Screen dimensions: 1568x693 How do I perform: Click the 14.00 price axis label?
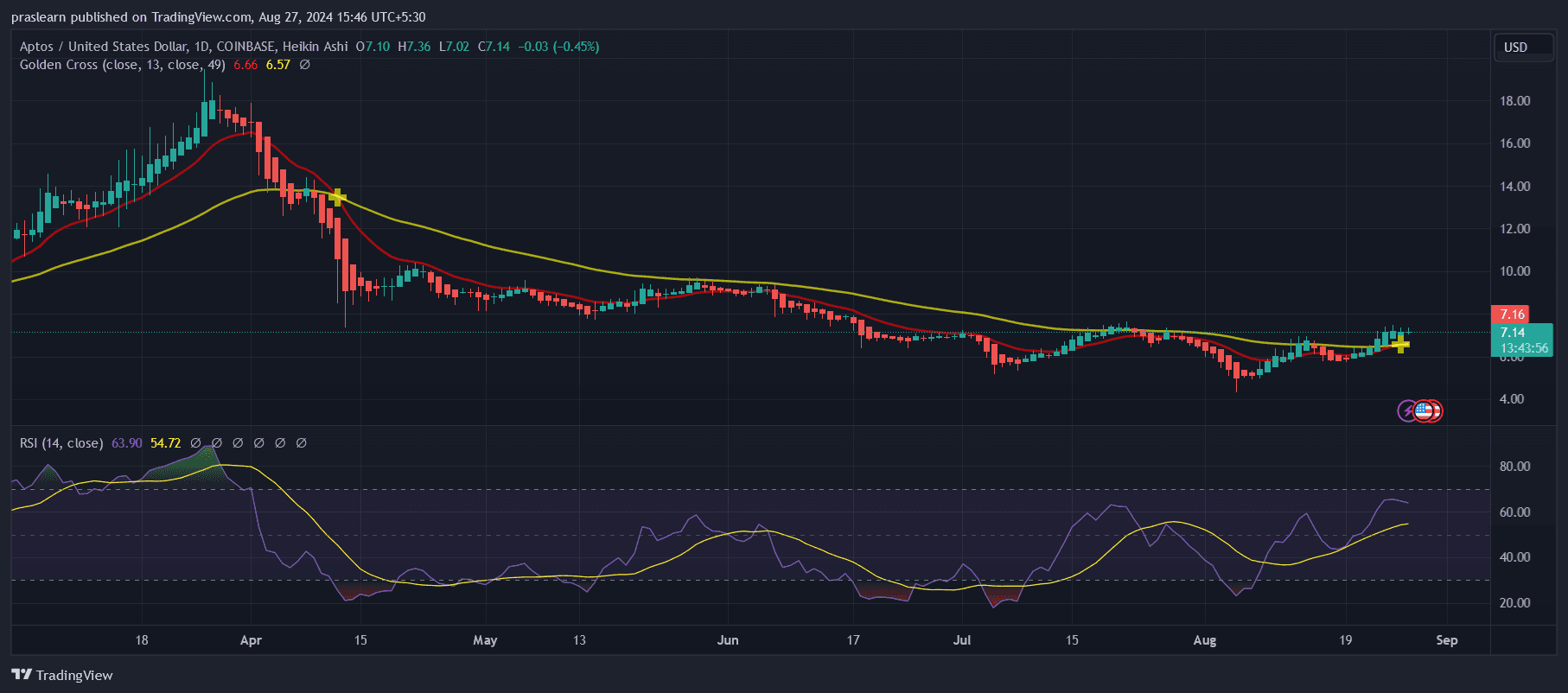1514,187
